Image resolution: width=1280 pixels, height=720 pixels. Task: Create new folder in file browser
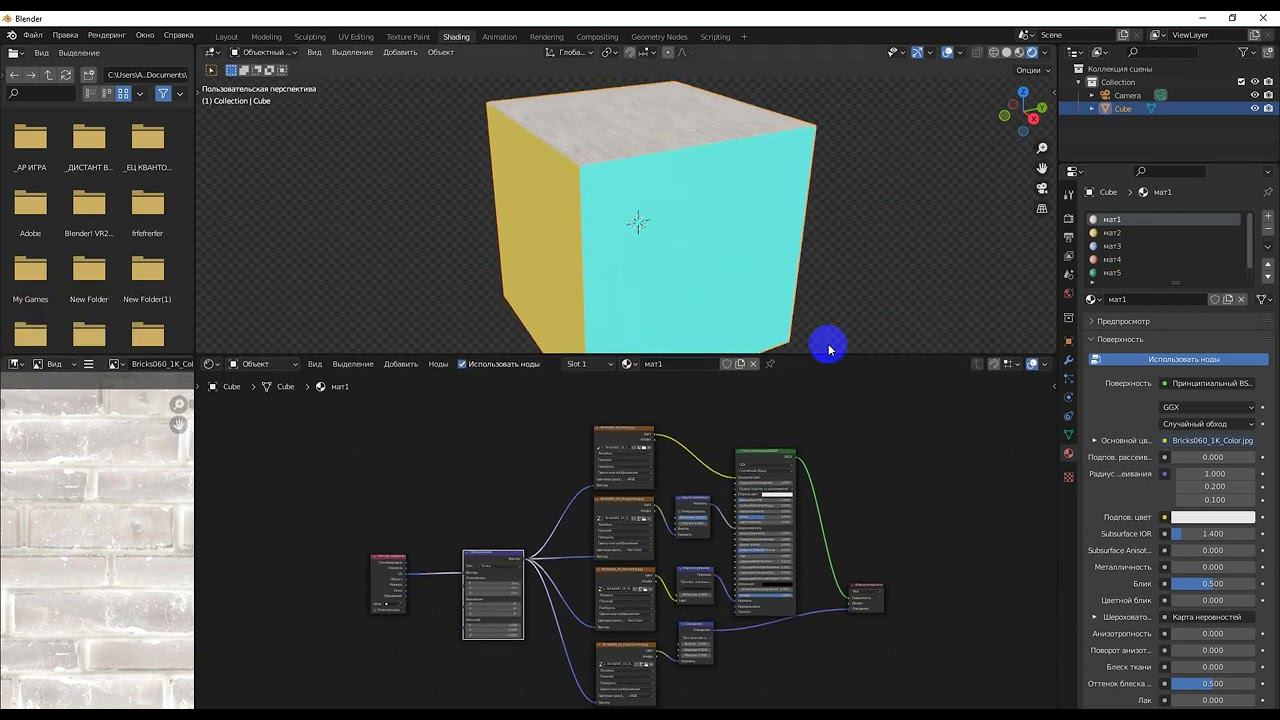[89, 75]
